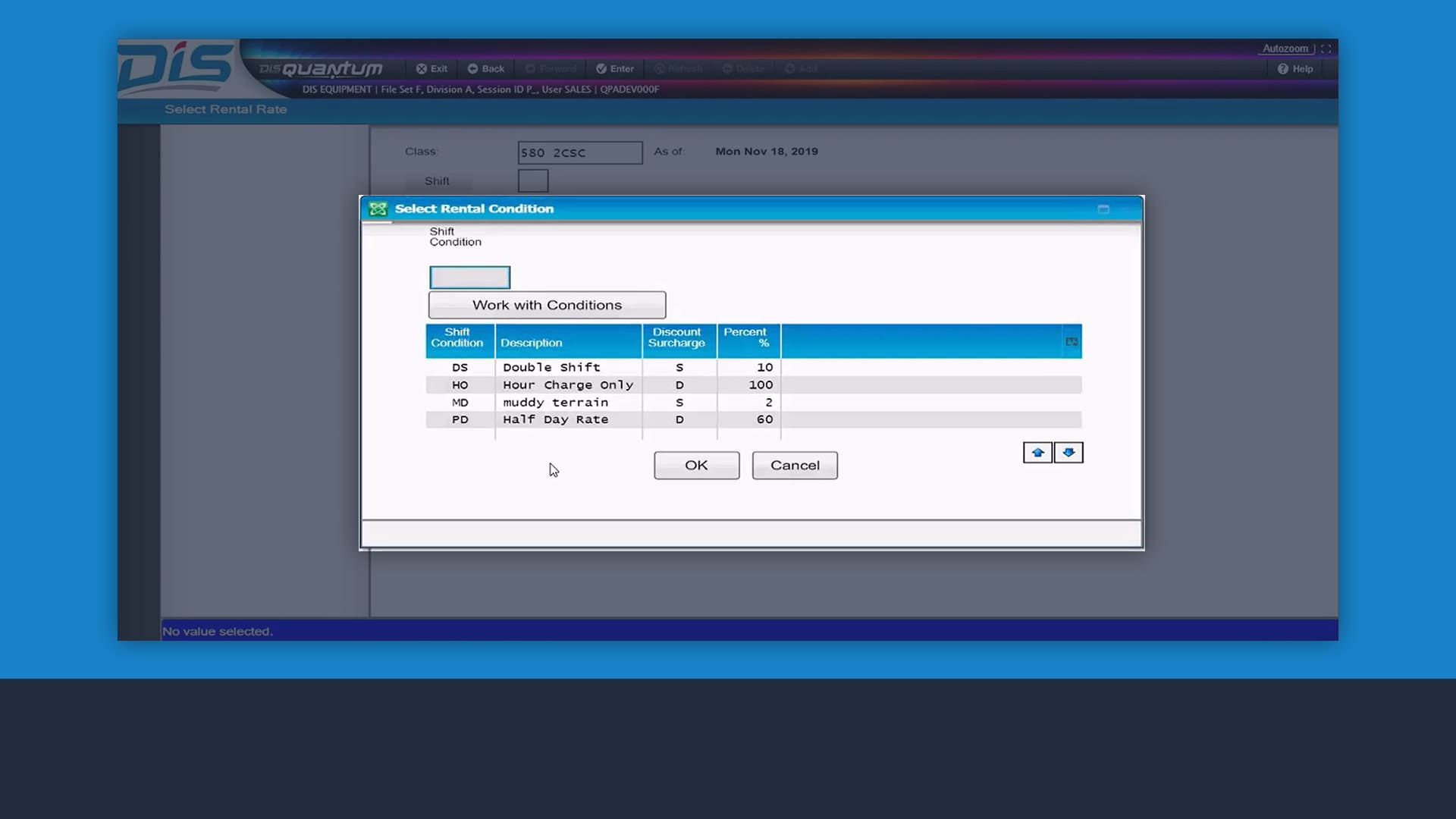Click the fullscreen icon beside Autozoom
Screen dimensions: 1456x819
coord(1326,49)
